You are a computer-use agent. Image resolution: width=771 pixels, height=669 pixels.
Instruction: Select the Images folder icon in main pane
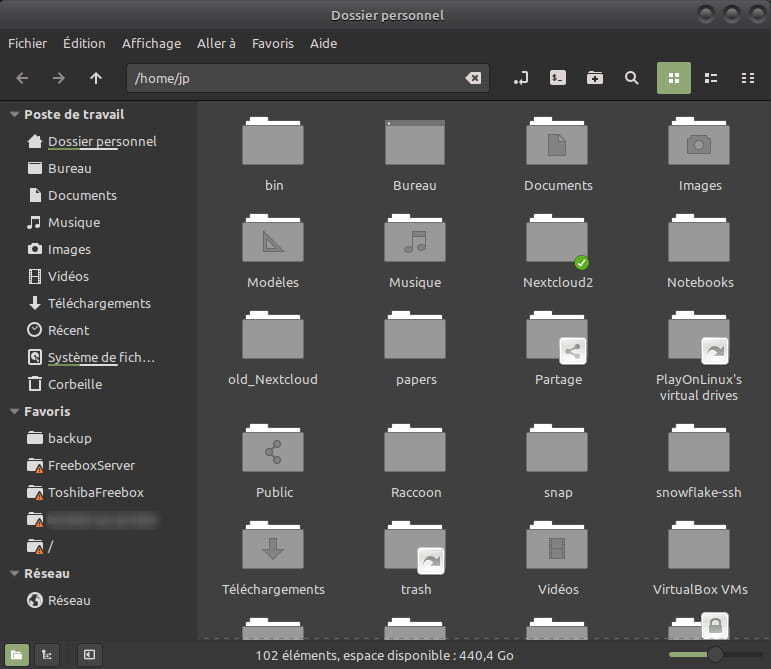click(699, 141)
